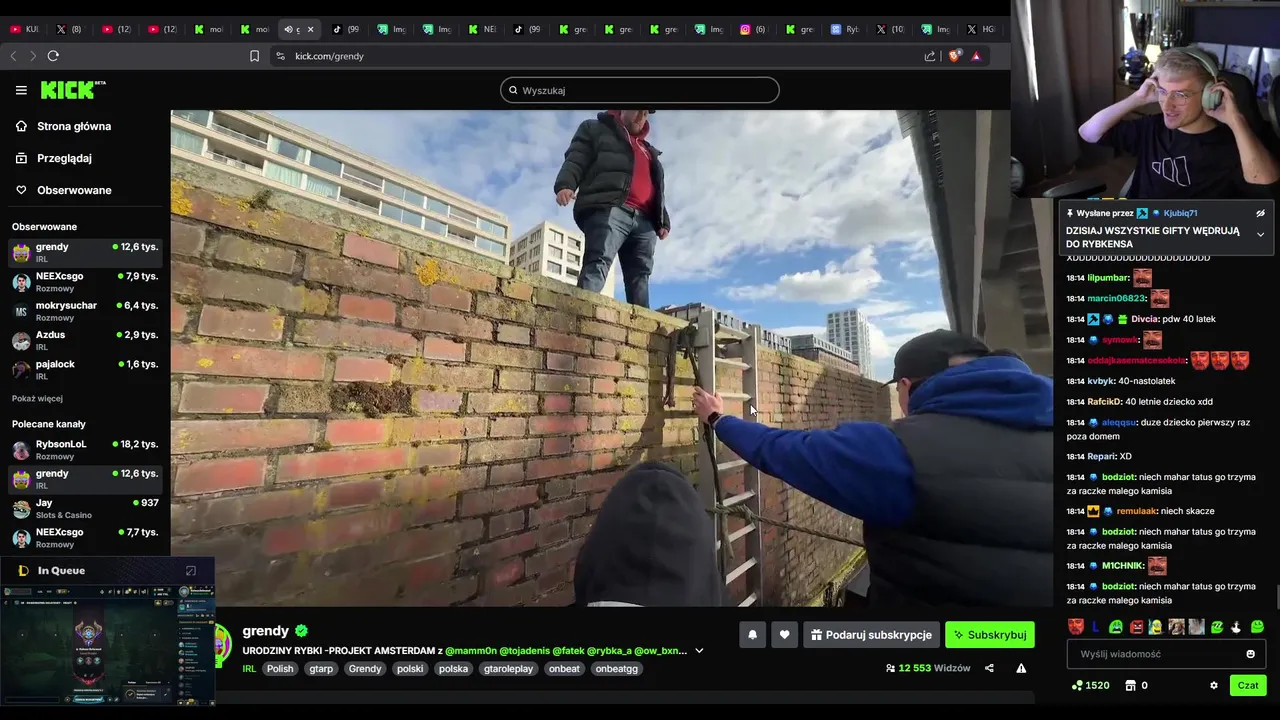Select the blue L emote
This screenshot has width=1280, height=720.
click(1095, 627)
